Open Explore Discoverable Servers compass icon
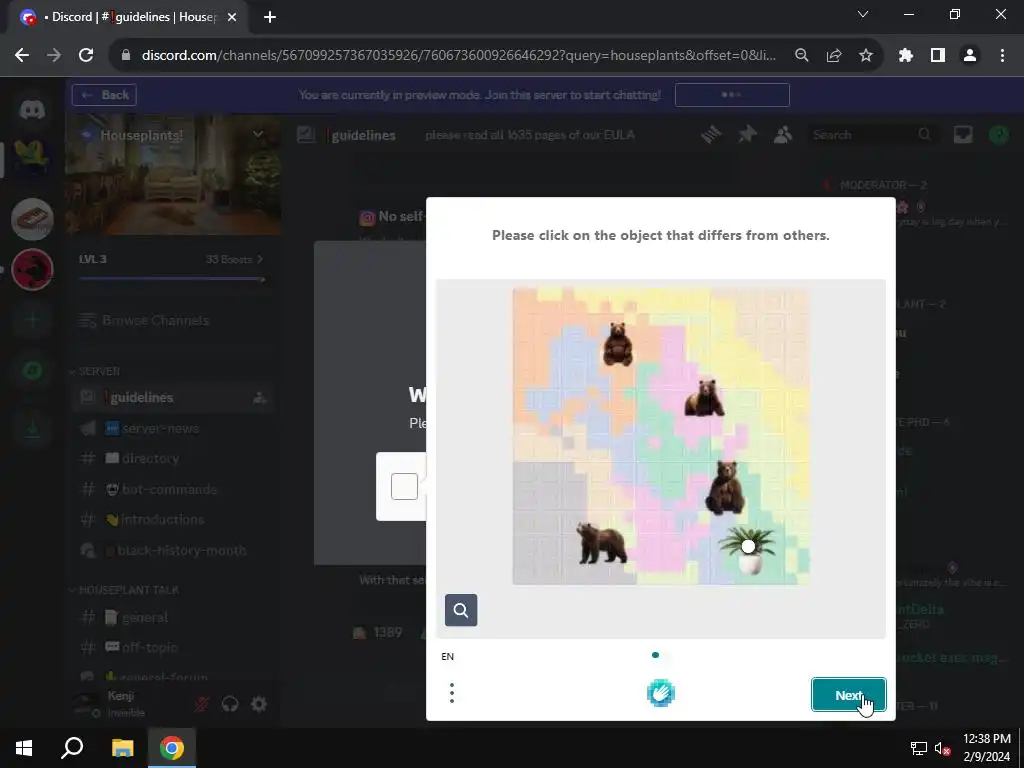1024x768 pixels. [x=32, y=370]
